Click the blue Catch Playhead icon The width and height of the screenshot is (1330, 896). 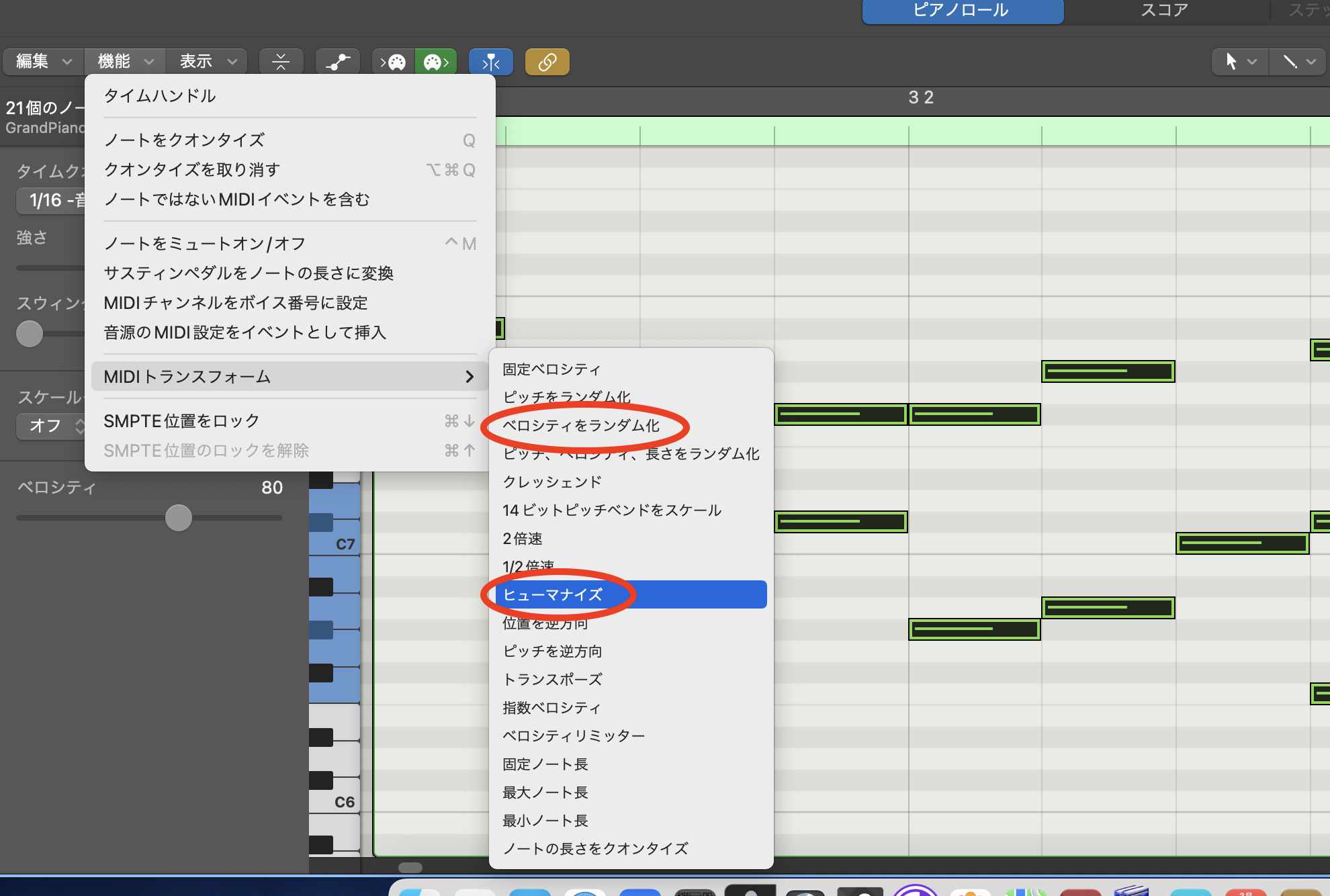[x=491, y=62]
